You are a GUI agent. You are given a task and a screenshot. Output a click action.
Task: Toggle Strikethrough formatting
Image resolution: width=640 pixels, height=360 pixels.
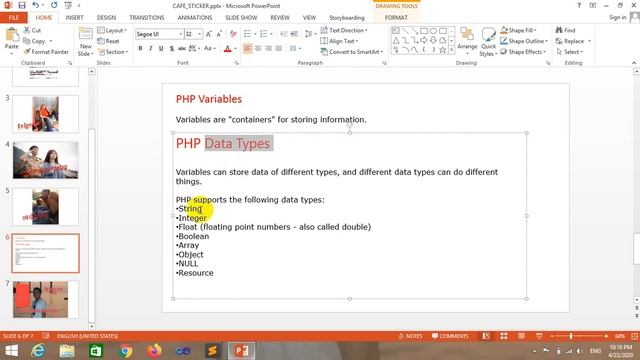click(182, 49)
